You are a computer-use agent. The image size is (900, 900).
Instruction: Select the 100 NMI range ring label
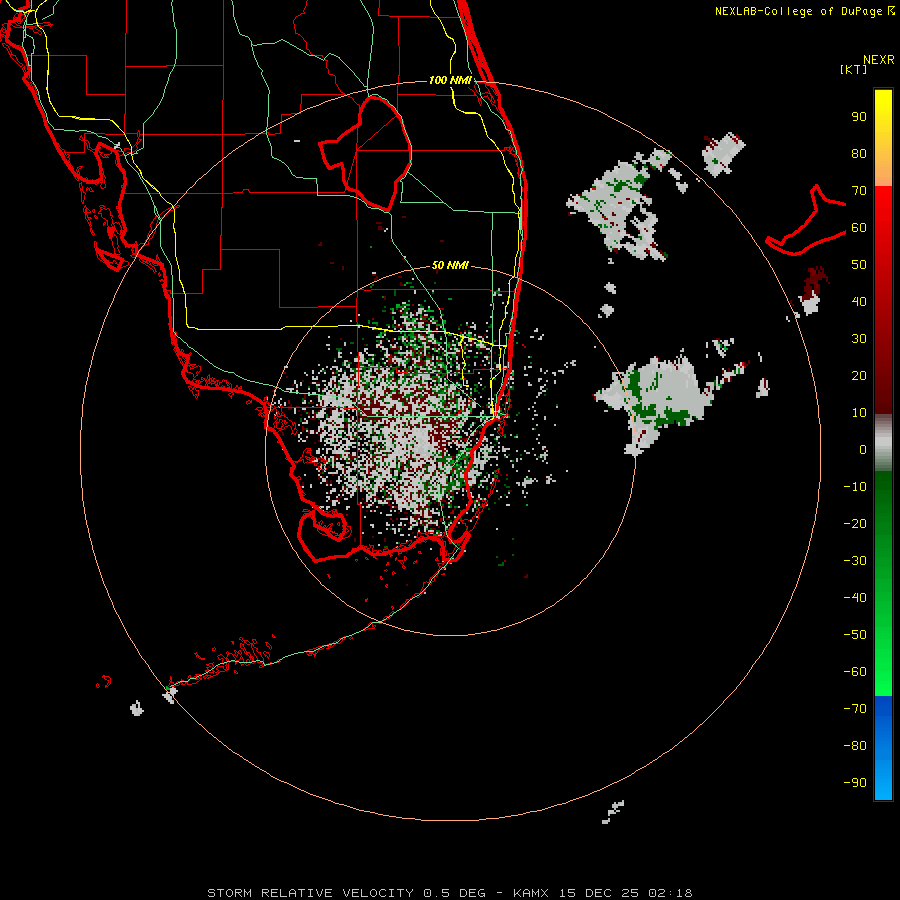click(x=450, y=80)
